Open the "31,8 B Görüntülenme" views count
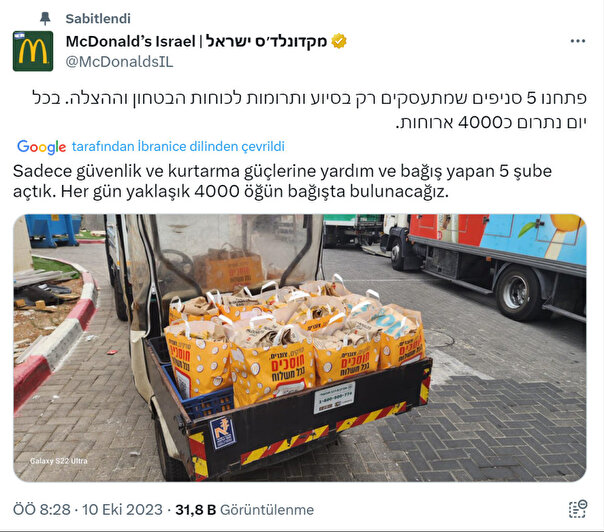Image resolution: width=604 pixels, height=532 pixels. (x=245, y=510)
